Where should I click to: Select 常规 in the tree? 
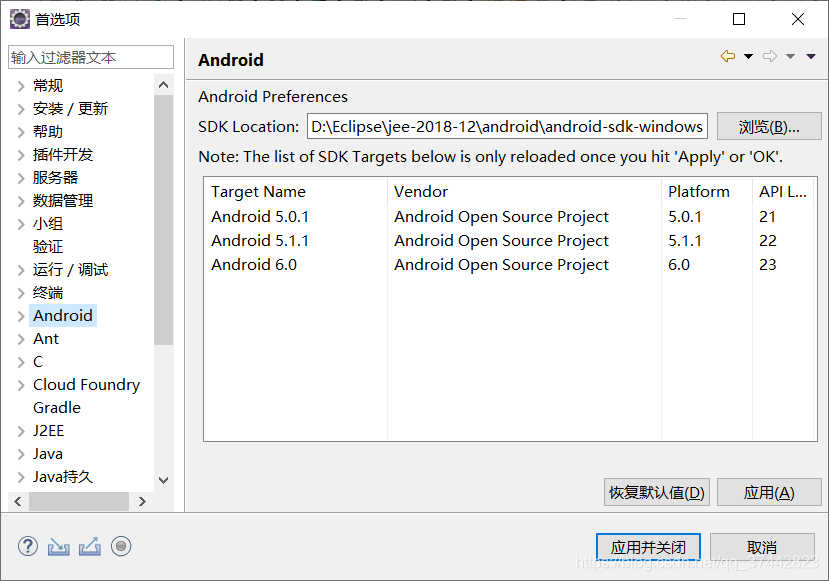tap(48, 86)
